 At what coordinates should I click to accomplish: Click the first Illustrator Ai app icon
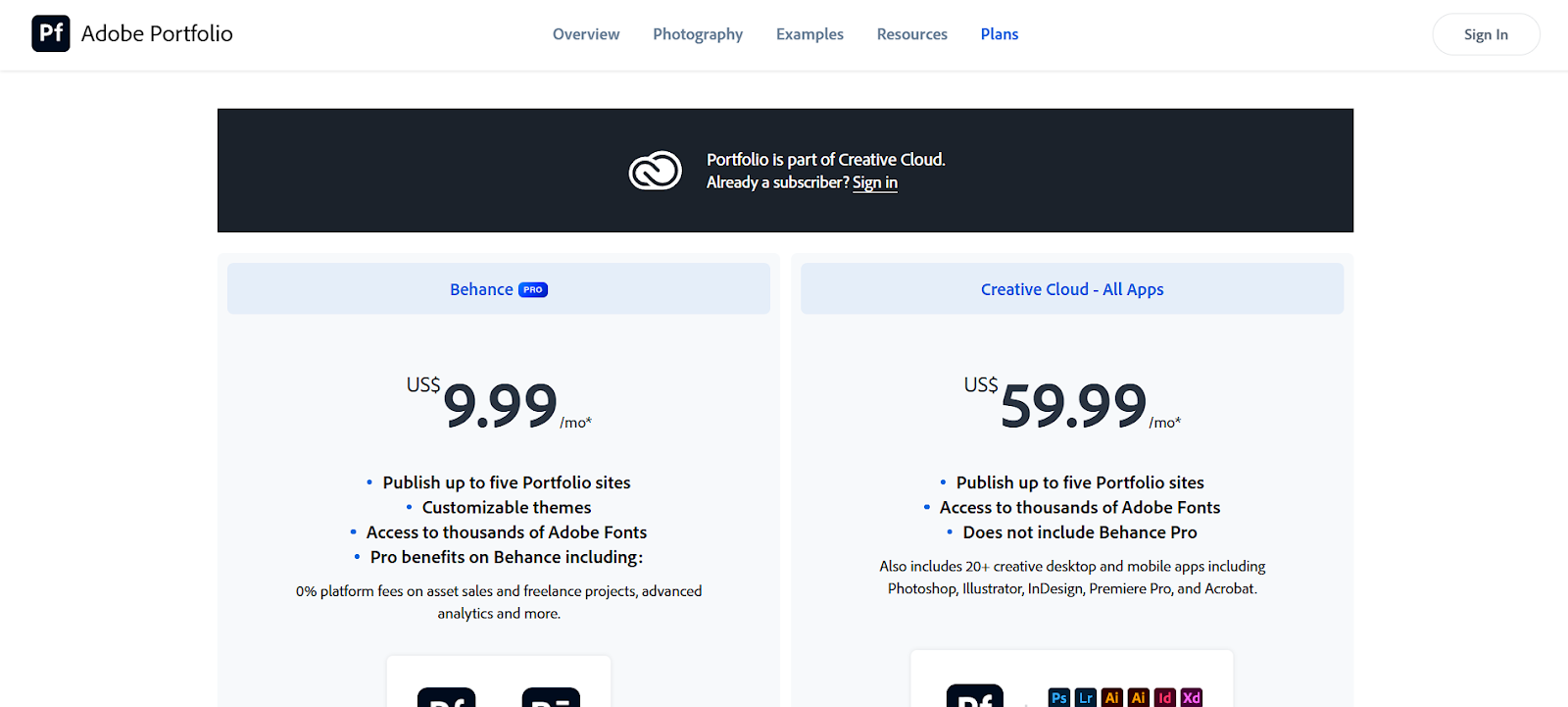(1111, 697)
